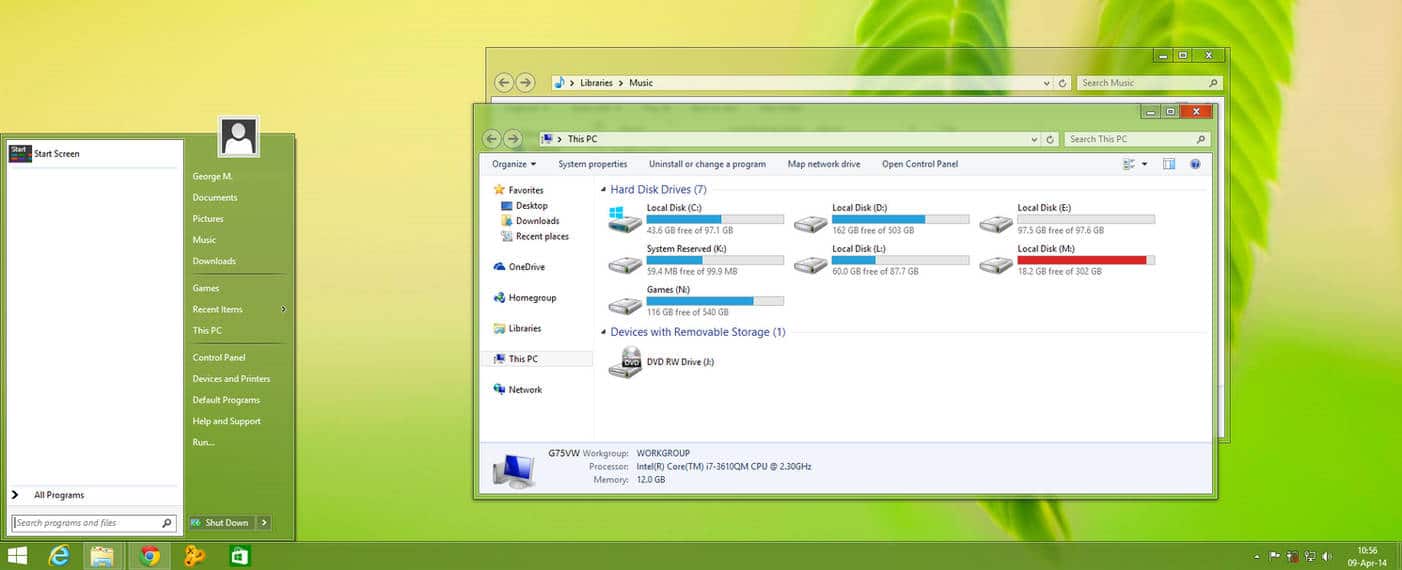Launch Google Chrome from the taskbar
Image resolution: width=1402 pixels, height=570 pixels.
click(x=150, y=556)
